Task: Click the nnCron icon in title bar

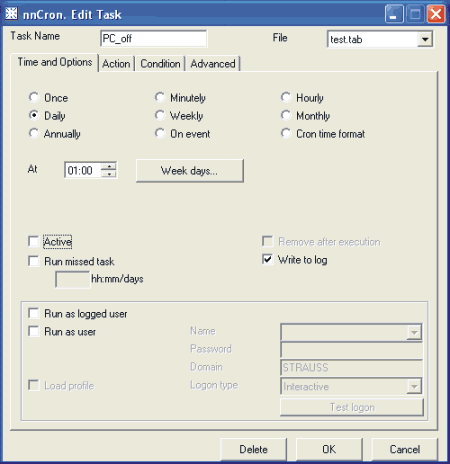Action: coord(11,14)
